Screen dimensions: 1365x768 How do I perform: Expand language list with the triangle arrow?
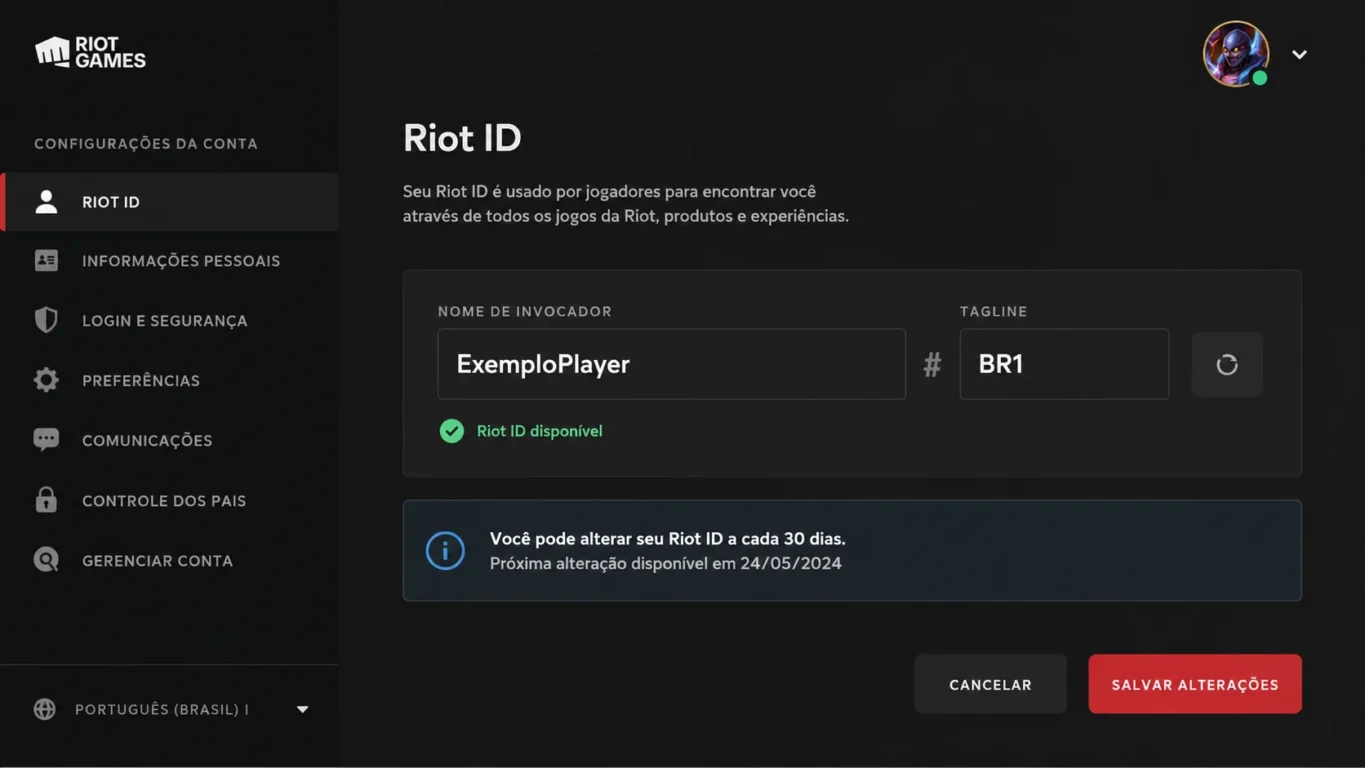tap(303, 710)
